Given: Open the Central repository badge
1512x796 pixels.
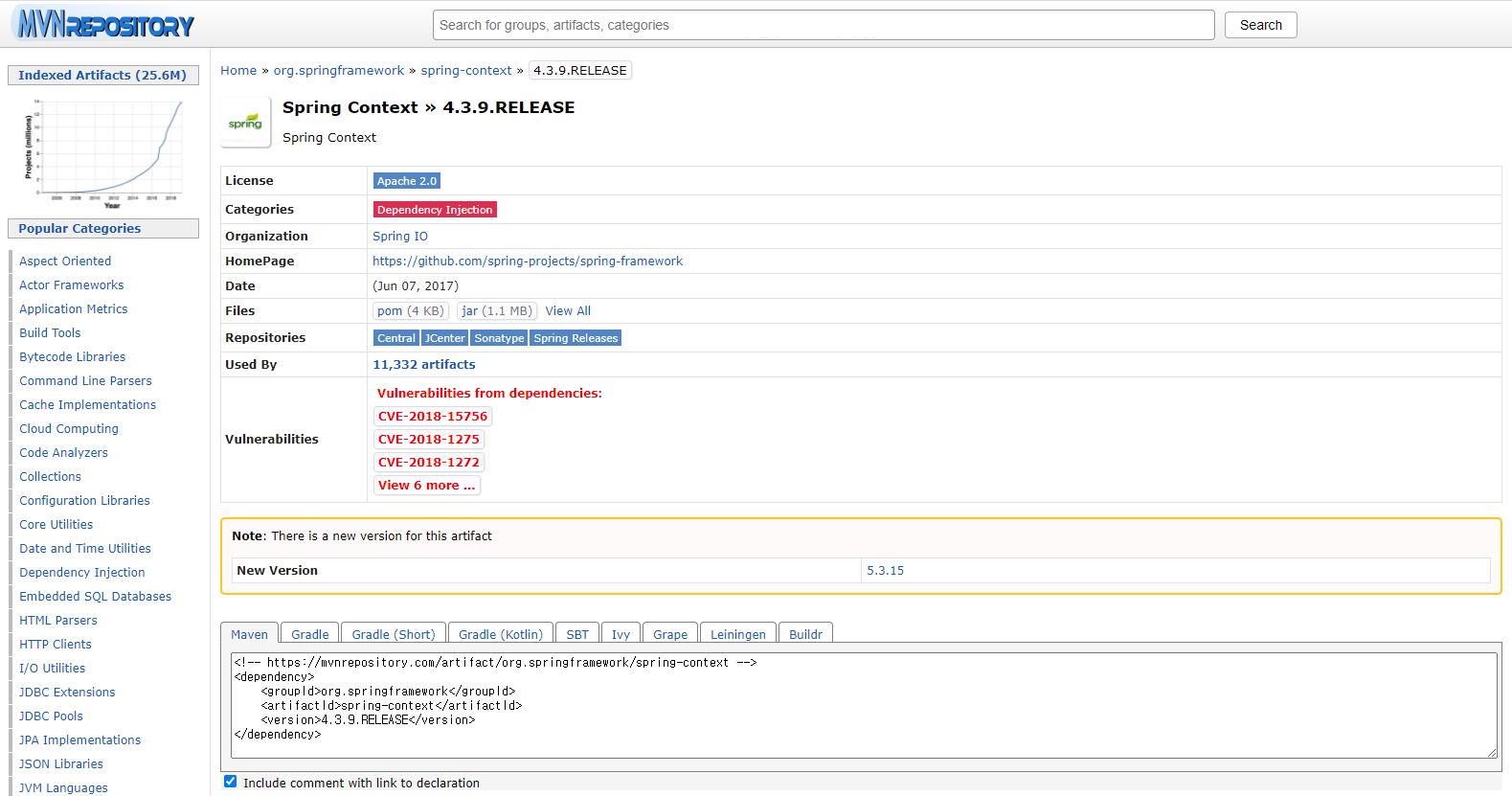Looking at the screenshot, I should pos(395,338).
